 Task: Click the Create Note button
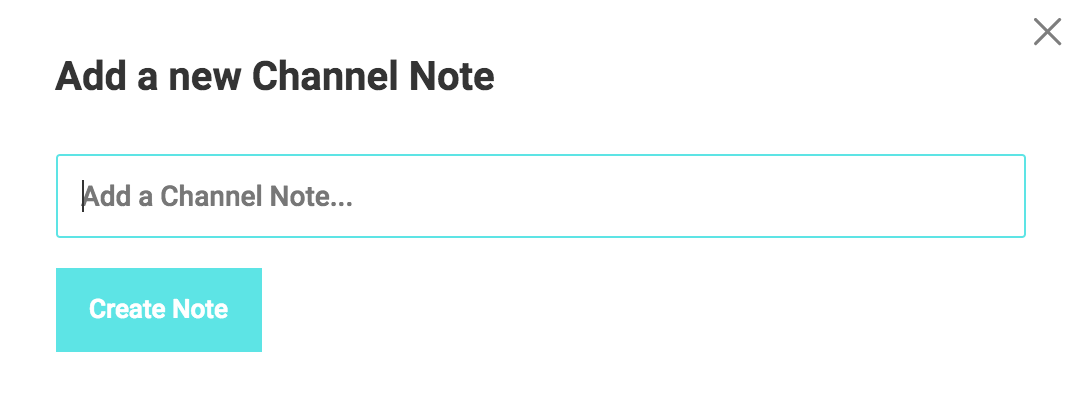159,310
